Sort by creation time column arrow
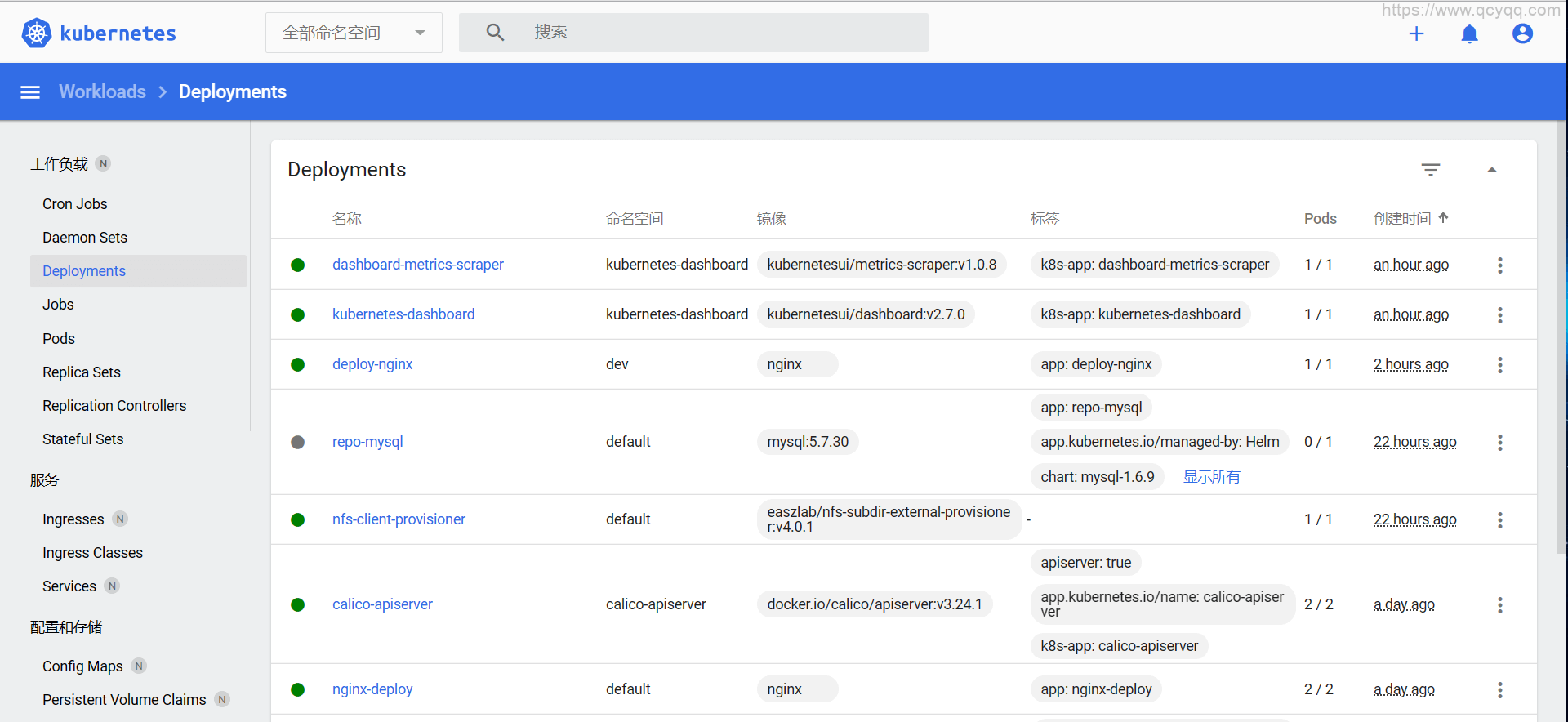 (x=1443, y=218)
